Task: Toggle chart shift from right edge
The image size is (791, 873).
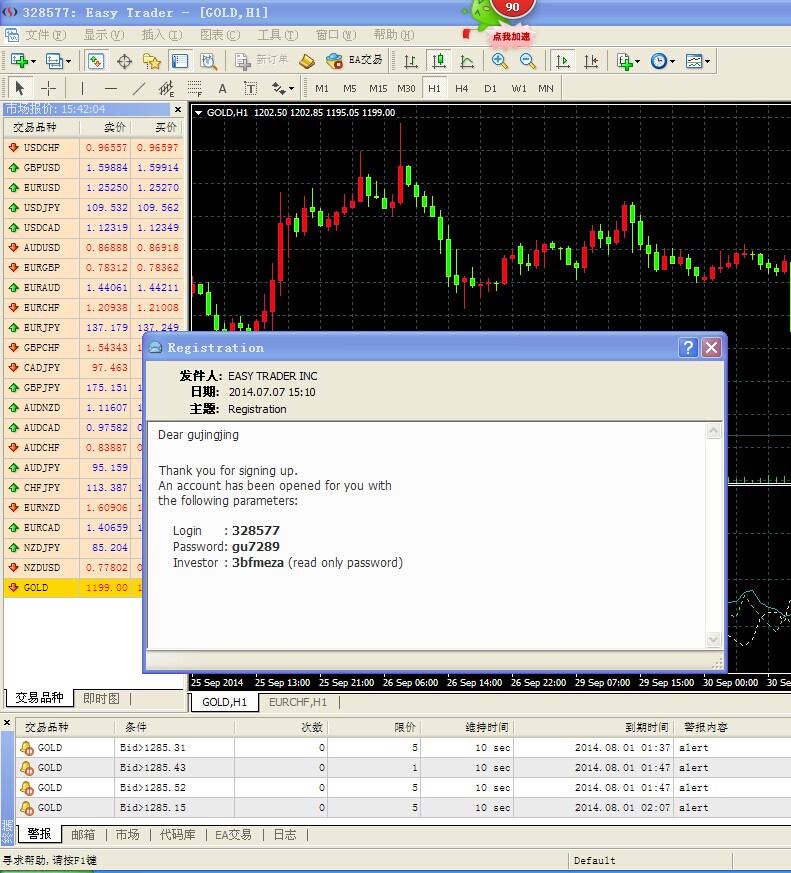Action: [591, 61]
